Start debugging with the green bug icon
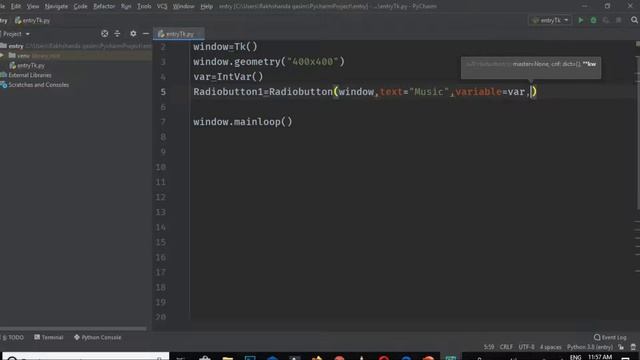Image resolution: width=640 pixels, height=360 pixels. click(x=593, y=20)
